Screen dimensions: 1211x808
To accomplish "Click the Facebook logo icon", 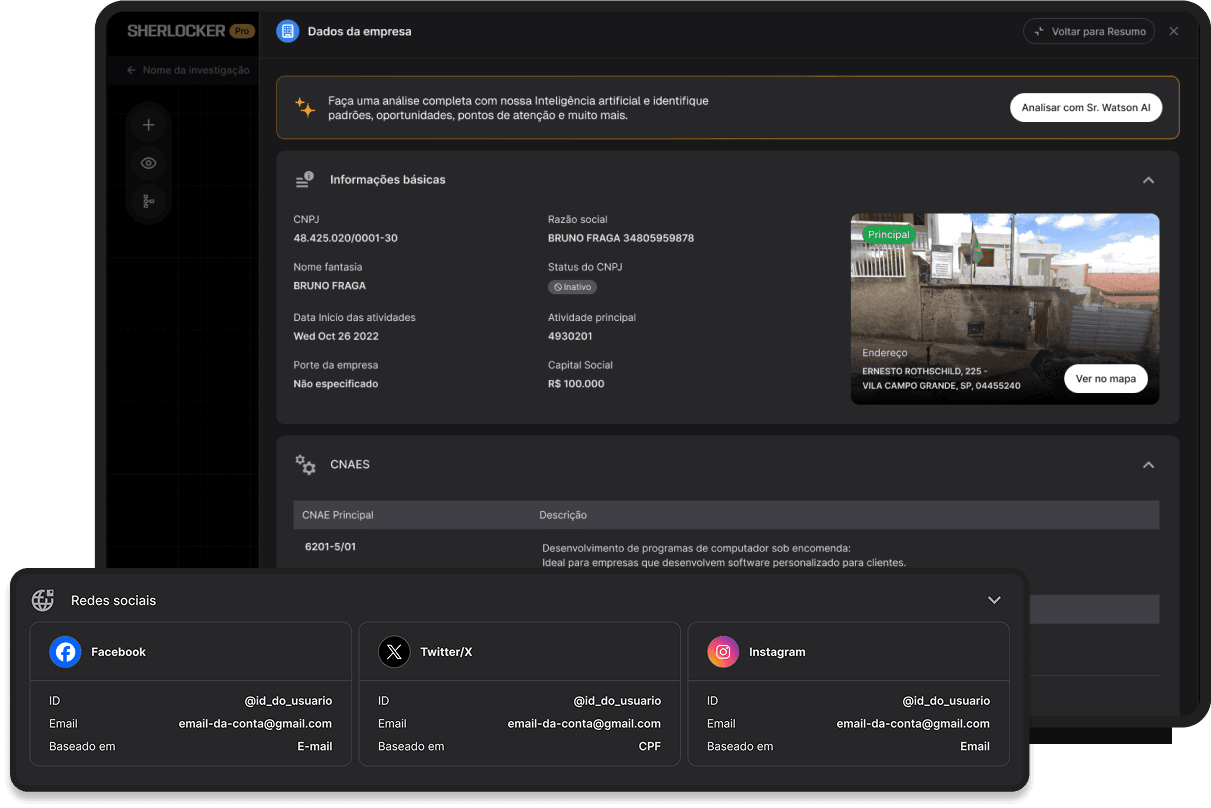I will [x=65, y=652].
